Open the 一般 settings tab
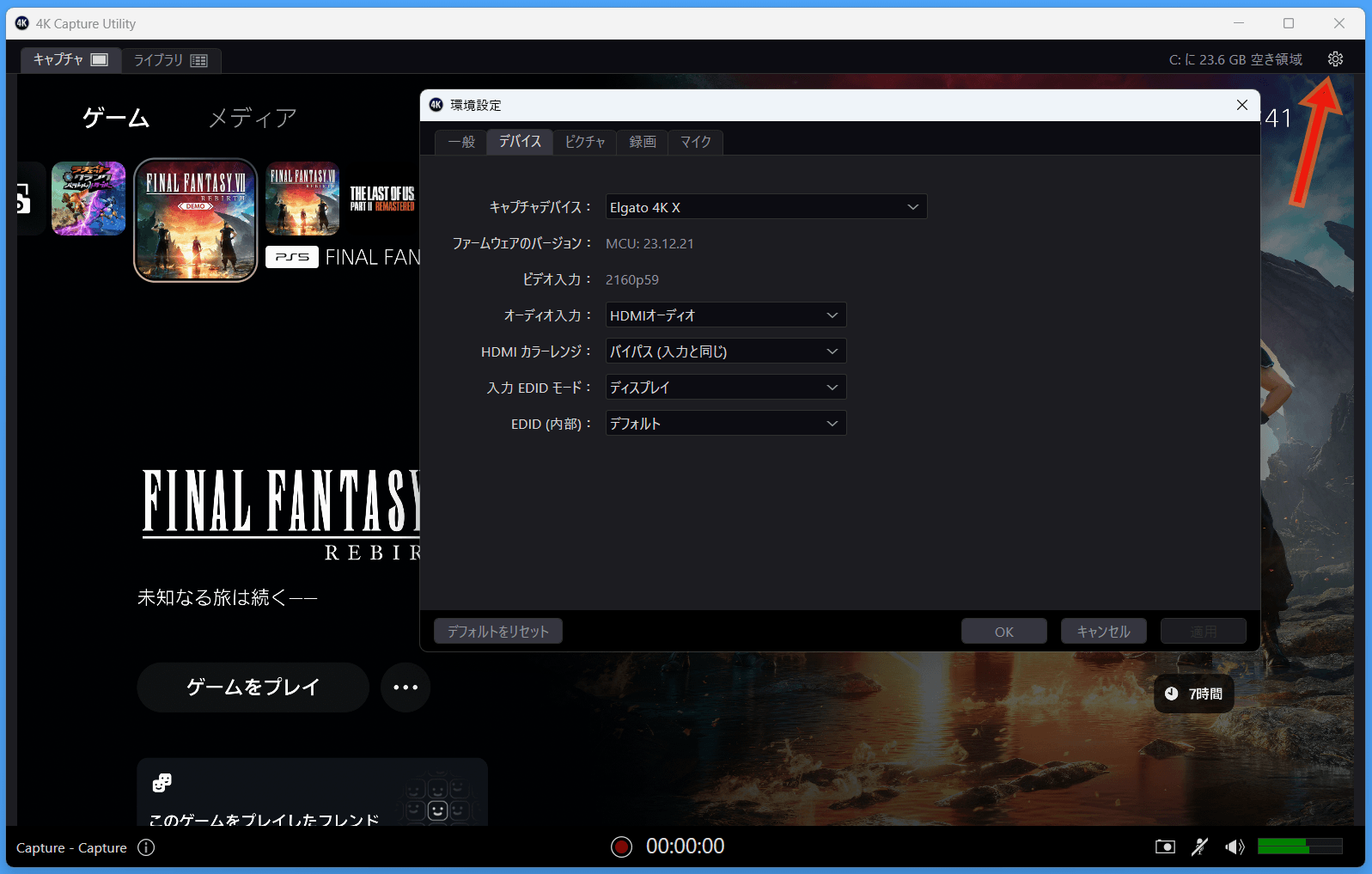The width and height of the screenshot is (1372, 874). pos(461,142)
